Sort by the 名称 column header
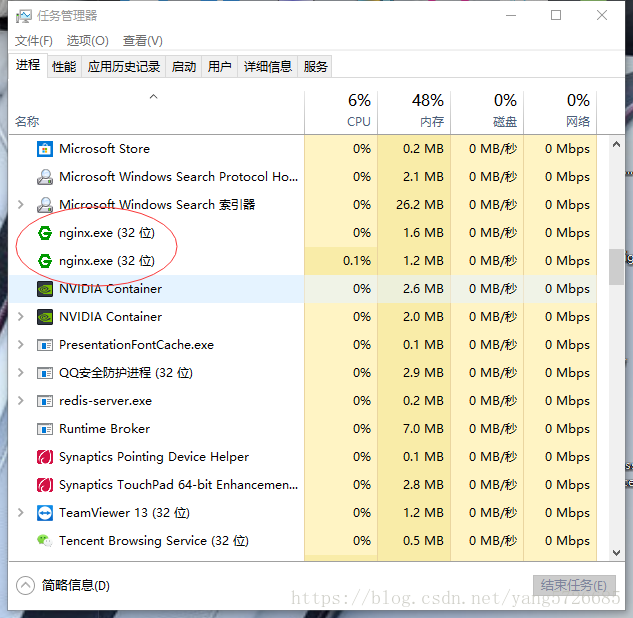Viewport: 633px width, 618px height. click(156, 111)
